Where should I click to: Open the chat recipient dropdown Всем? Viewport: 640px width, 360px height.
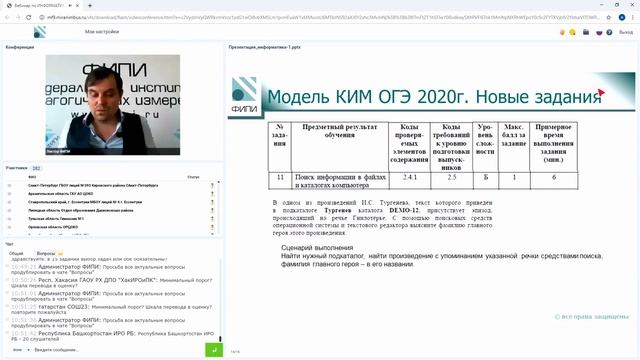coord(20,350)
